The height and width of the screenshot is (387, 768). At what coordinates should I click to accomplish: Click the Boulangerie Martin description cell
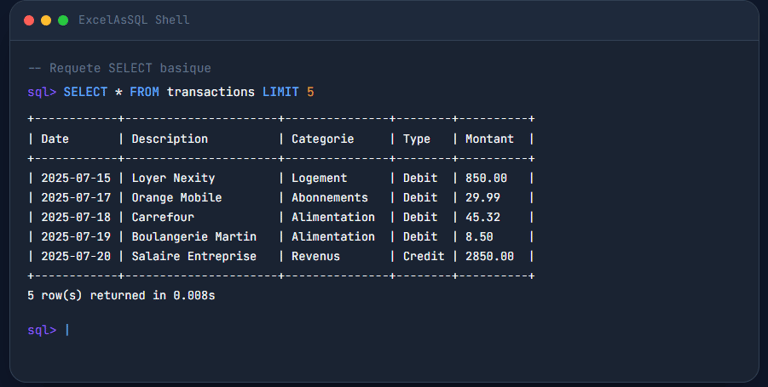pyautogui.click(x=194, y=237)
